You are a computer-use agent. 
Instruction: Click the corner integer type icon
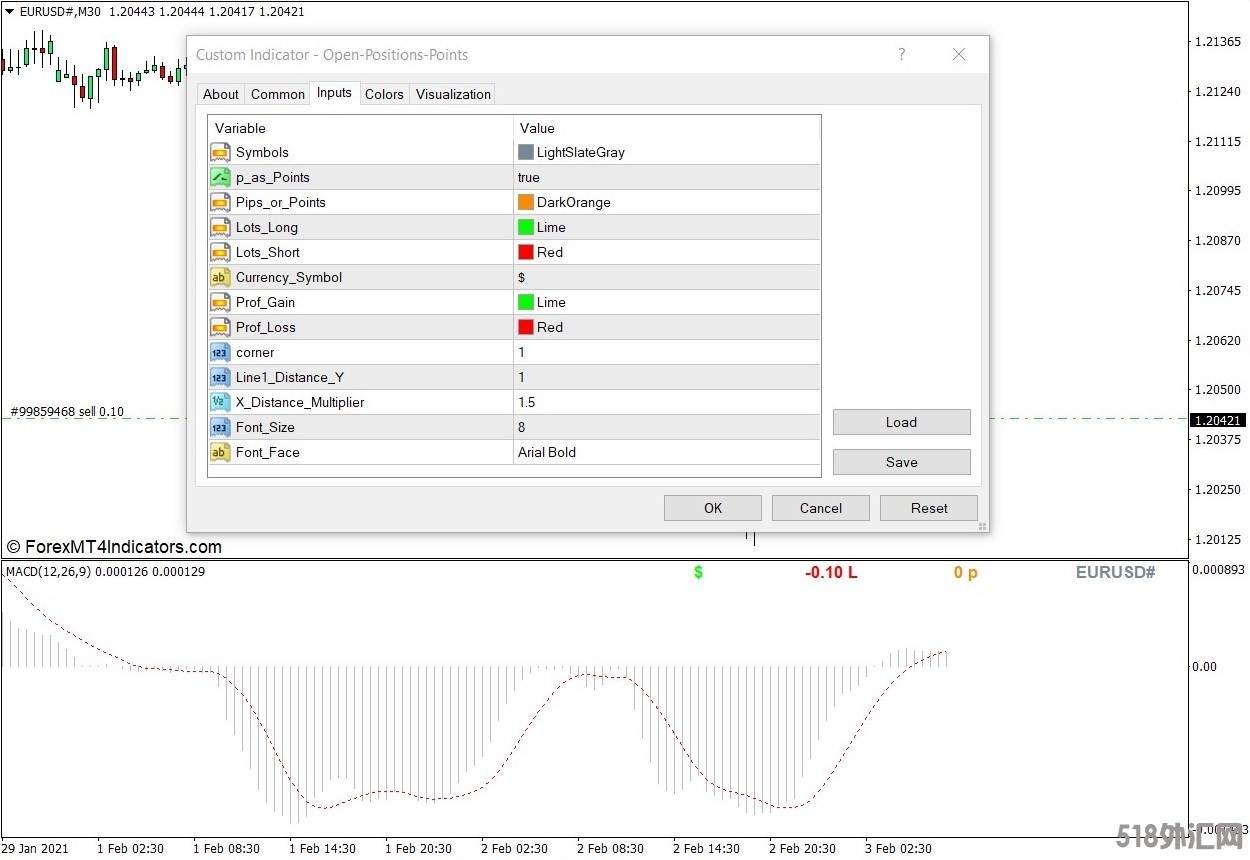pyautogui.click(x=220, y=352)
